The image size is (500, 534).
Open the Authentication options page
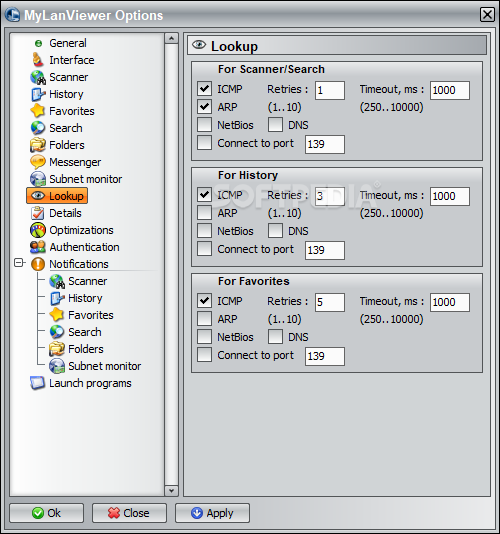[x=84, y=247]
